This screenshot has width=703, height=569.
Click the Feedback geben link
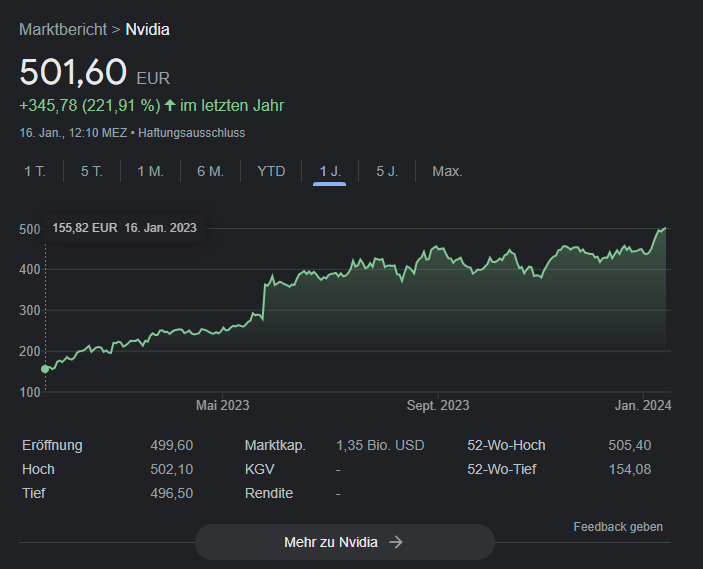click(x=617, y=526)
